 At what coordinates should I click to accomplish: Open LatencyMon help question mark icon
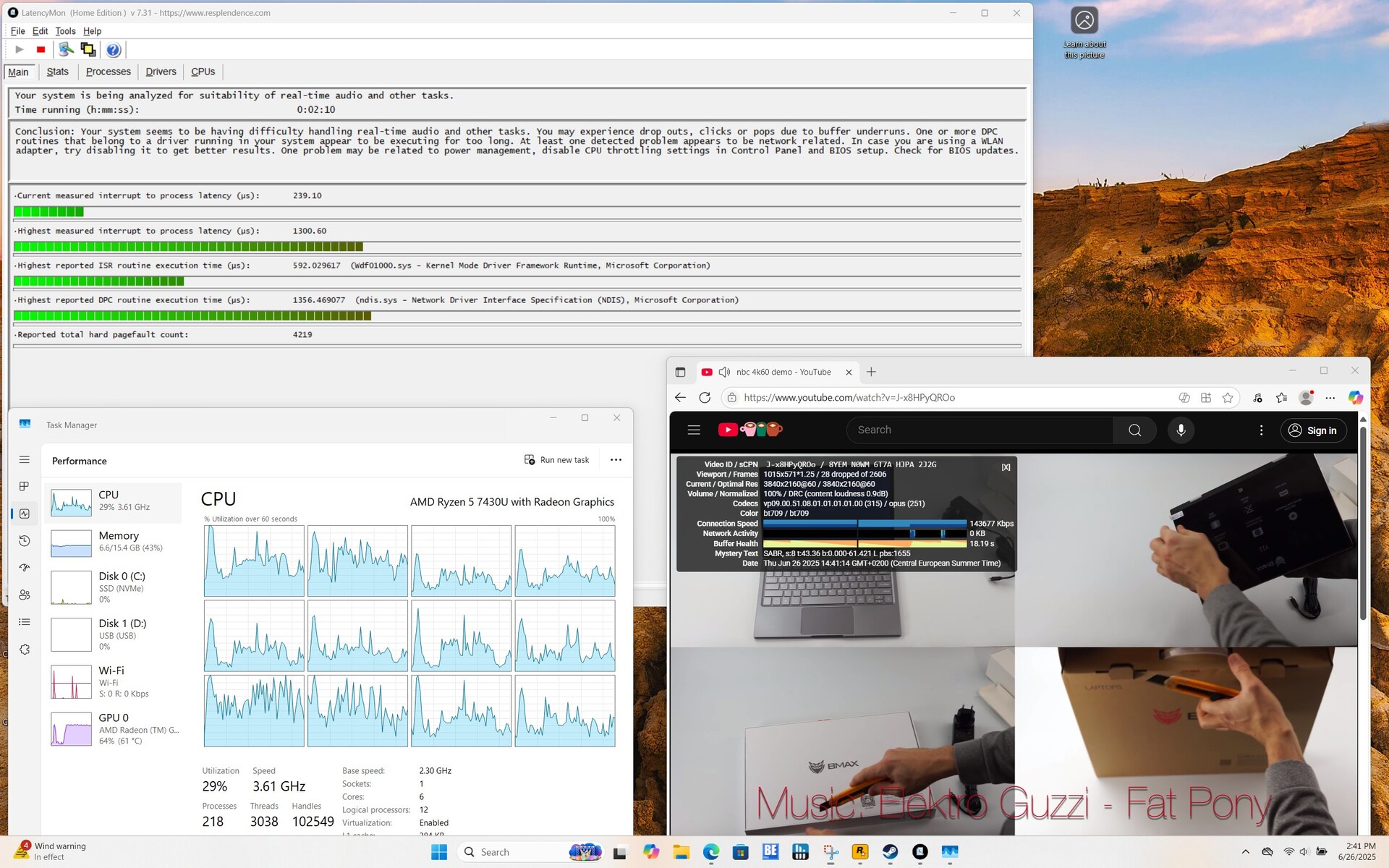click(114, 50)
